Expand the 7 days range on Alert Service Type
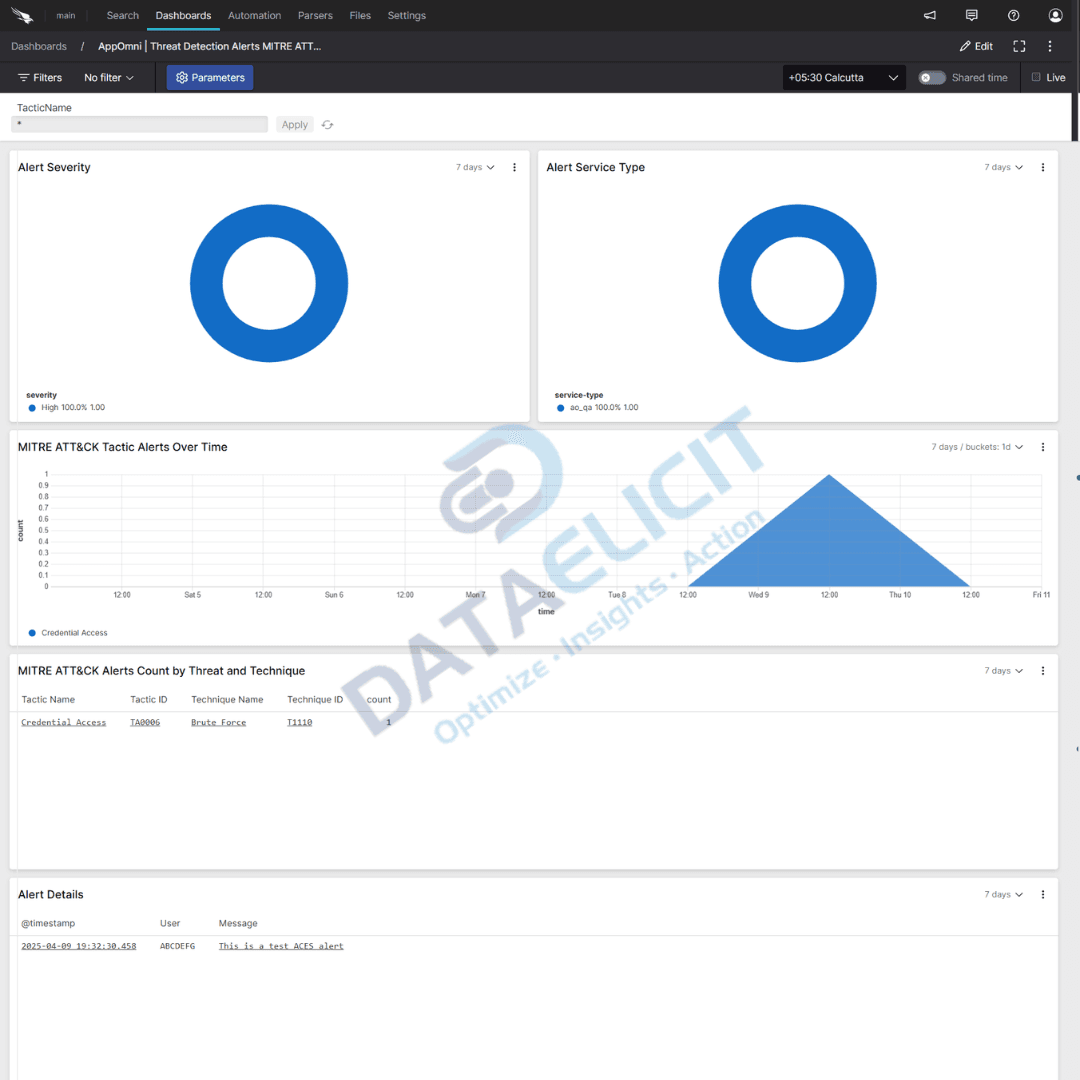Screen dimensions: 1080x1080 [1002, 167]
